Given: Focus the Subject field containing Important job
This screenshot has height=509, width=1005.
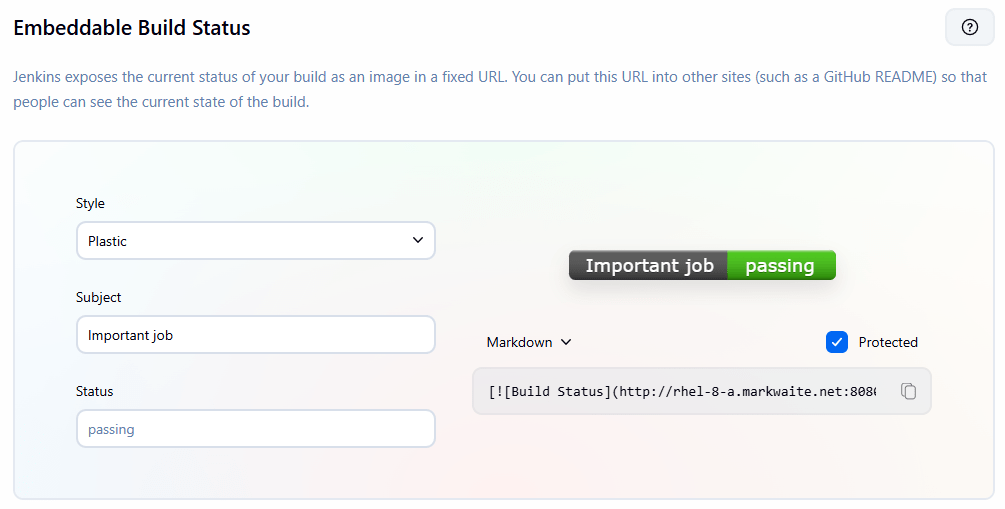Looking at the screenshot, I should point(256,335).
